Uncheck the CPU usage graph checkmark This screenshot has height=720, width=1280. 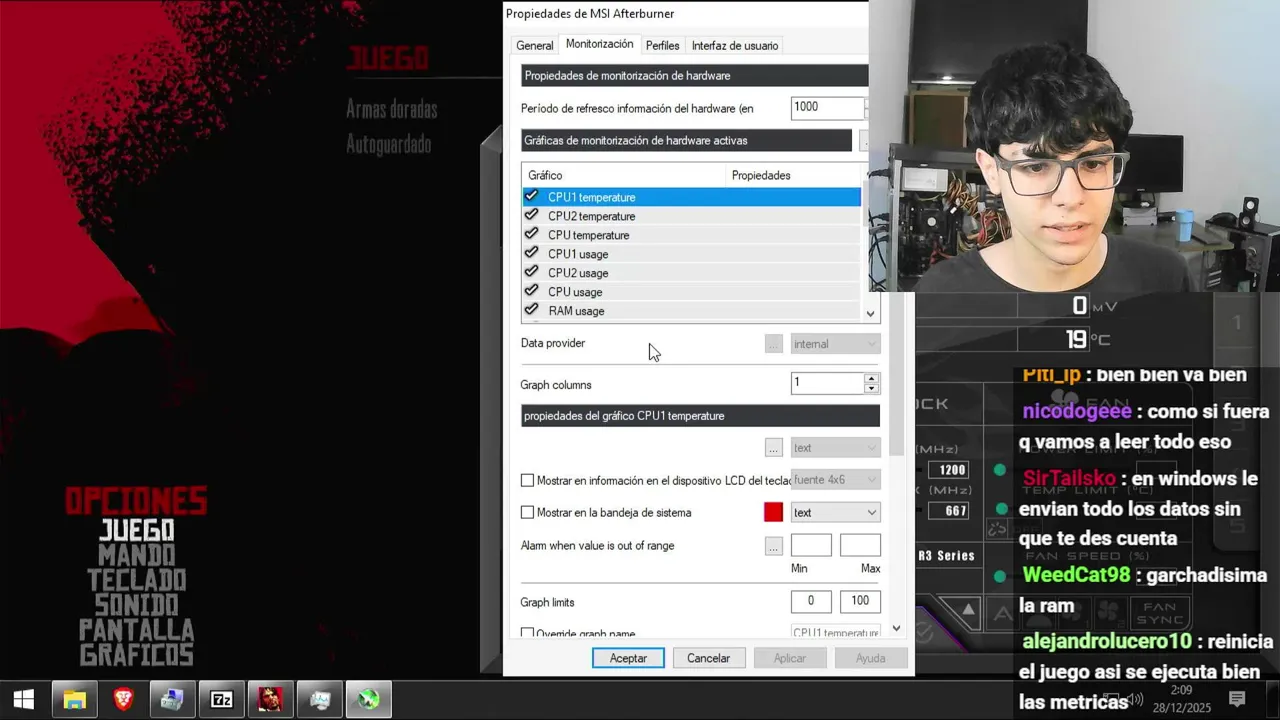click(x=531, y=291)
